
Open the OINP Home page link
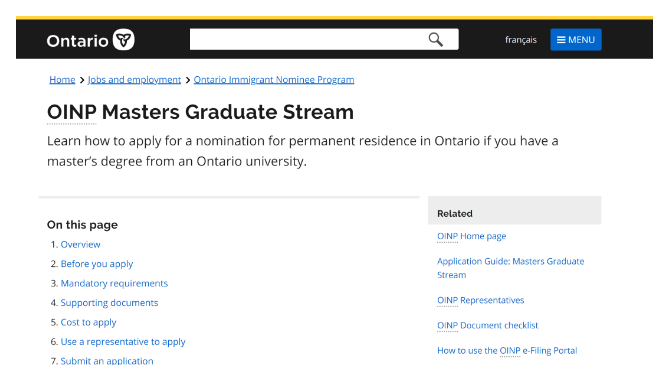point(472,236)
